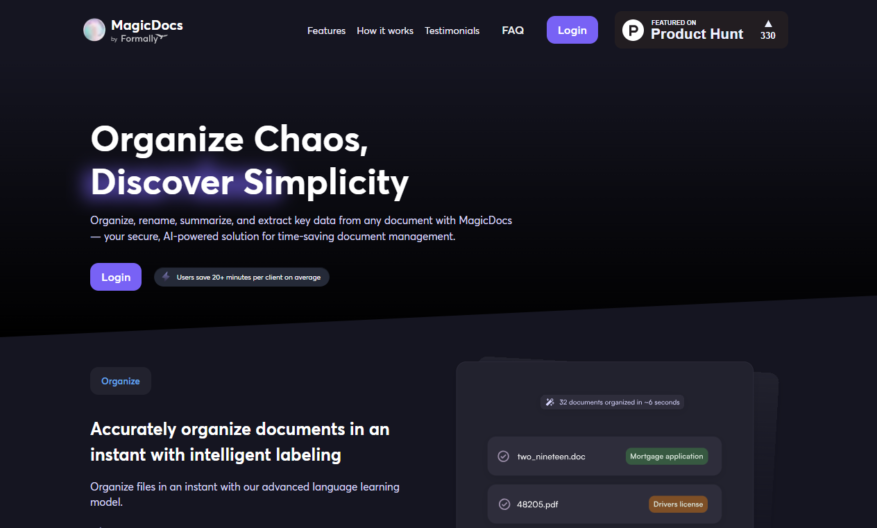Click the Drivers license label
This screenshot has width=877, height=528.
(678, 504)
